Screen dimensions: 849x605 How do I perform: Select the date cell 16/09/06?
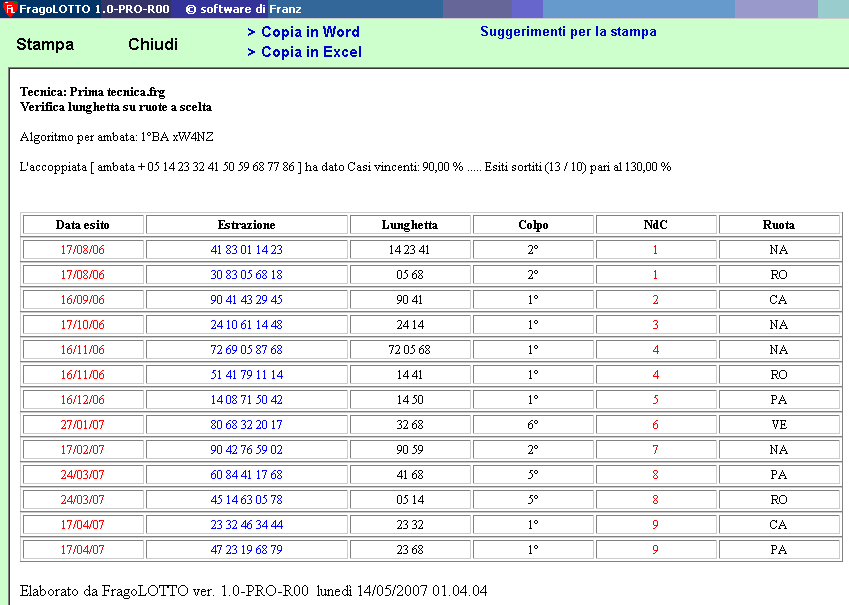pyautogui.click(x=83, y=300)
